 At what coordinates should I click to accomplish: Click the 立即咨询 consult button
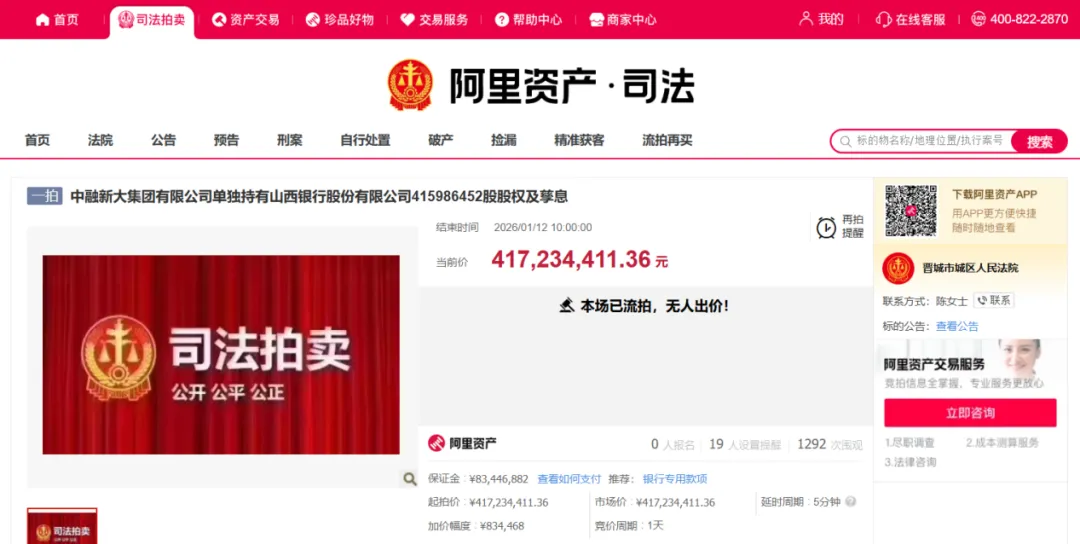[x=970, y=413]
